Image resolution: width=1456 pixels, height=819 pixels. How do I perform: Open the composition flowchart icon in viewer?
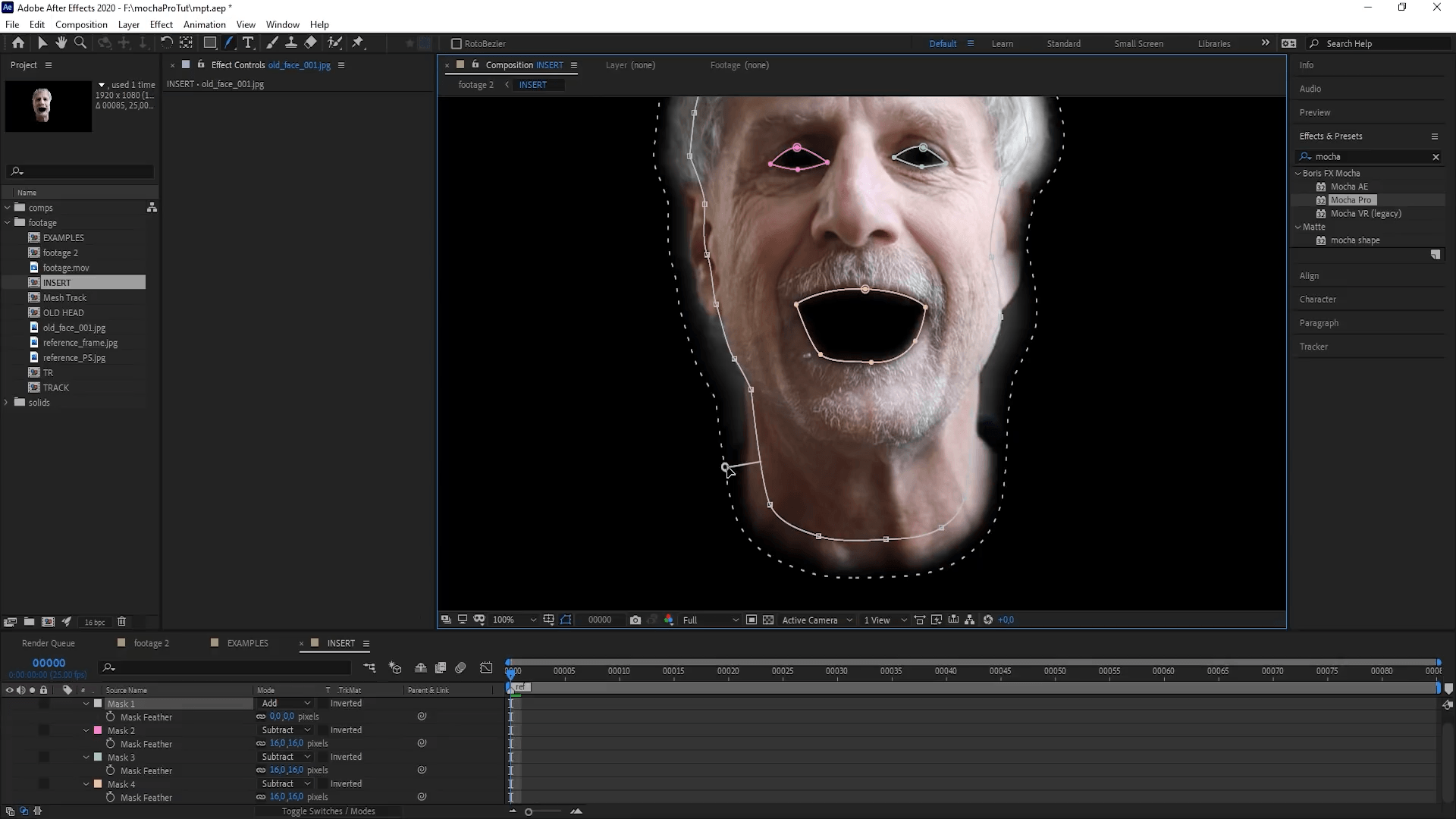pos(970,620)
